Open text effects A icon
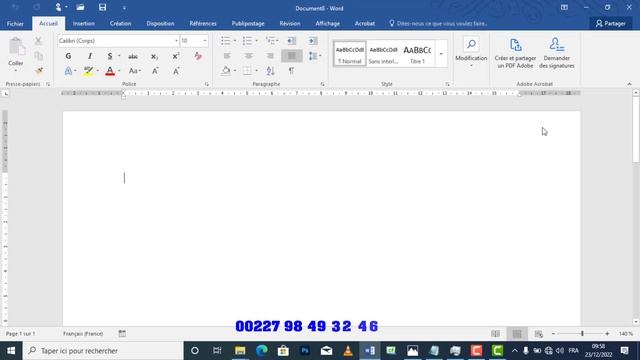 pos(68,71)
